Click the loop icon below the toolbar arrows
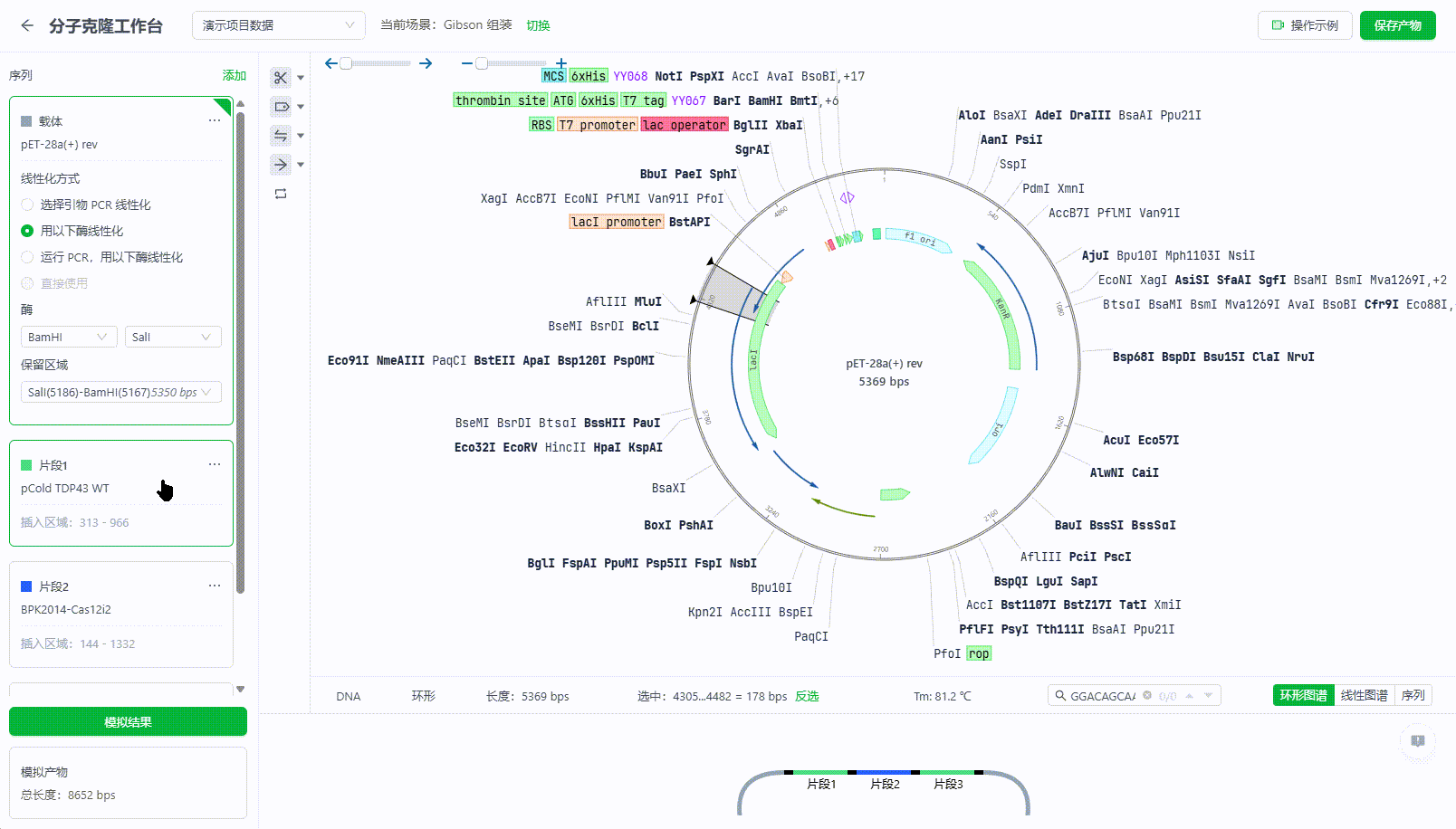1456x829 pixels. tap(281, 194)
